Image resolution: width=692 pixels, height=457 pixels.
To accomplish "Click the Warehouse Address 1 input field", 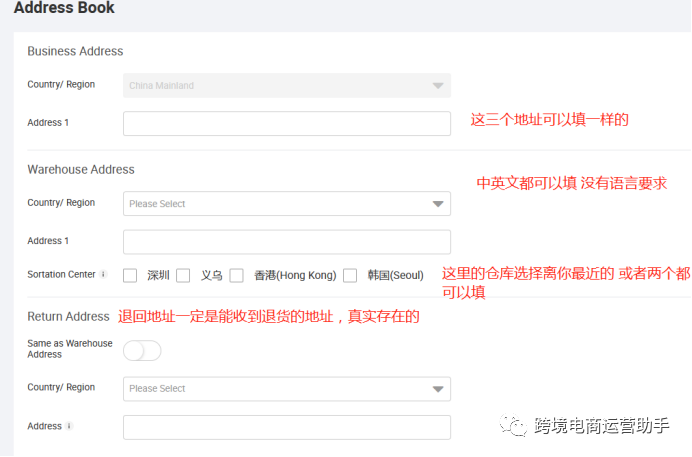I will click(287, 242).
